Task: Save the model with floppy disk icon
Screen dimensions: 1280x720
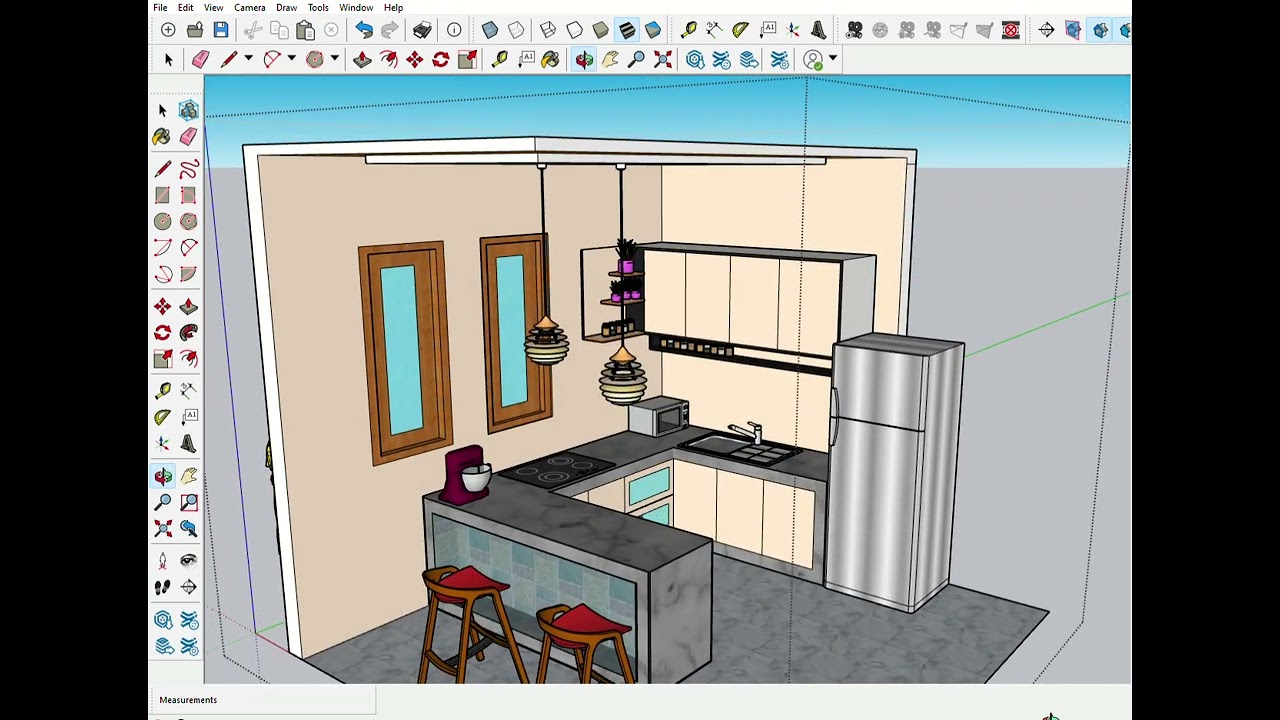Action: pos(221,30)
